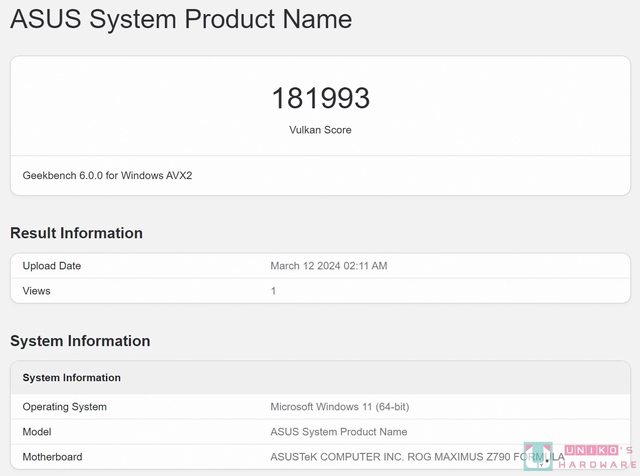
Task: Click the Model row label
Action: click(37, 432)
